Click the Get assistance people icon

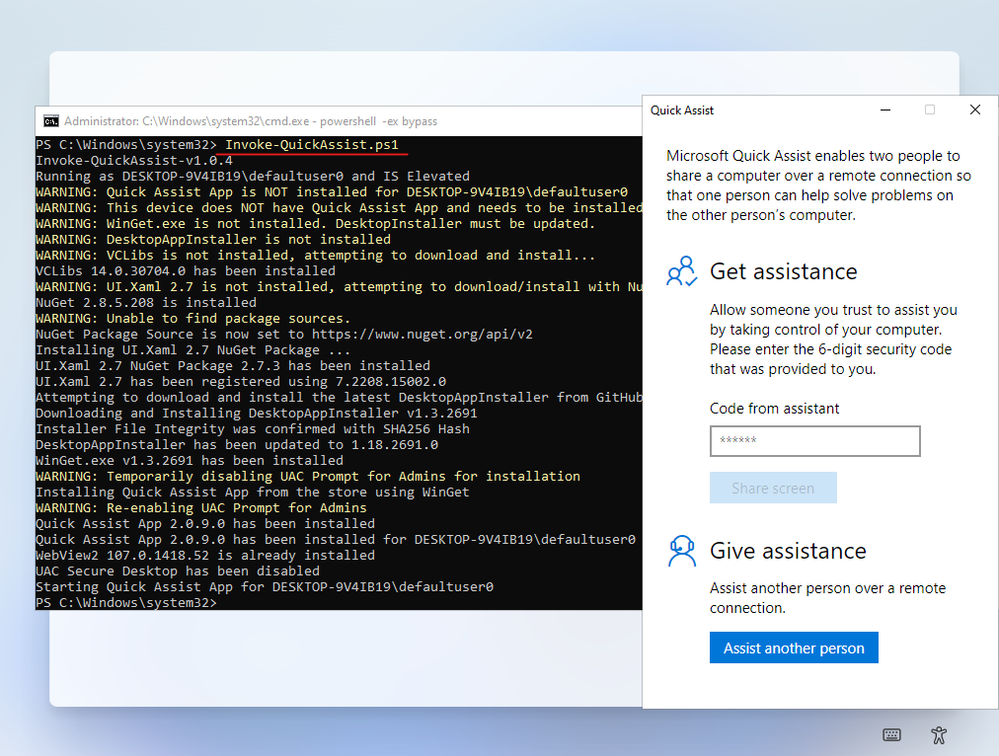click(x=682, y=271)
